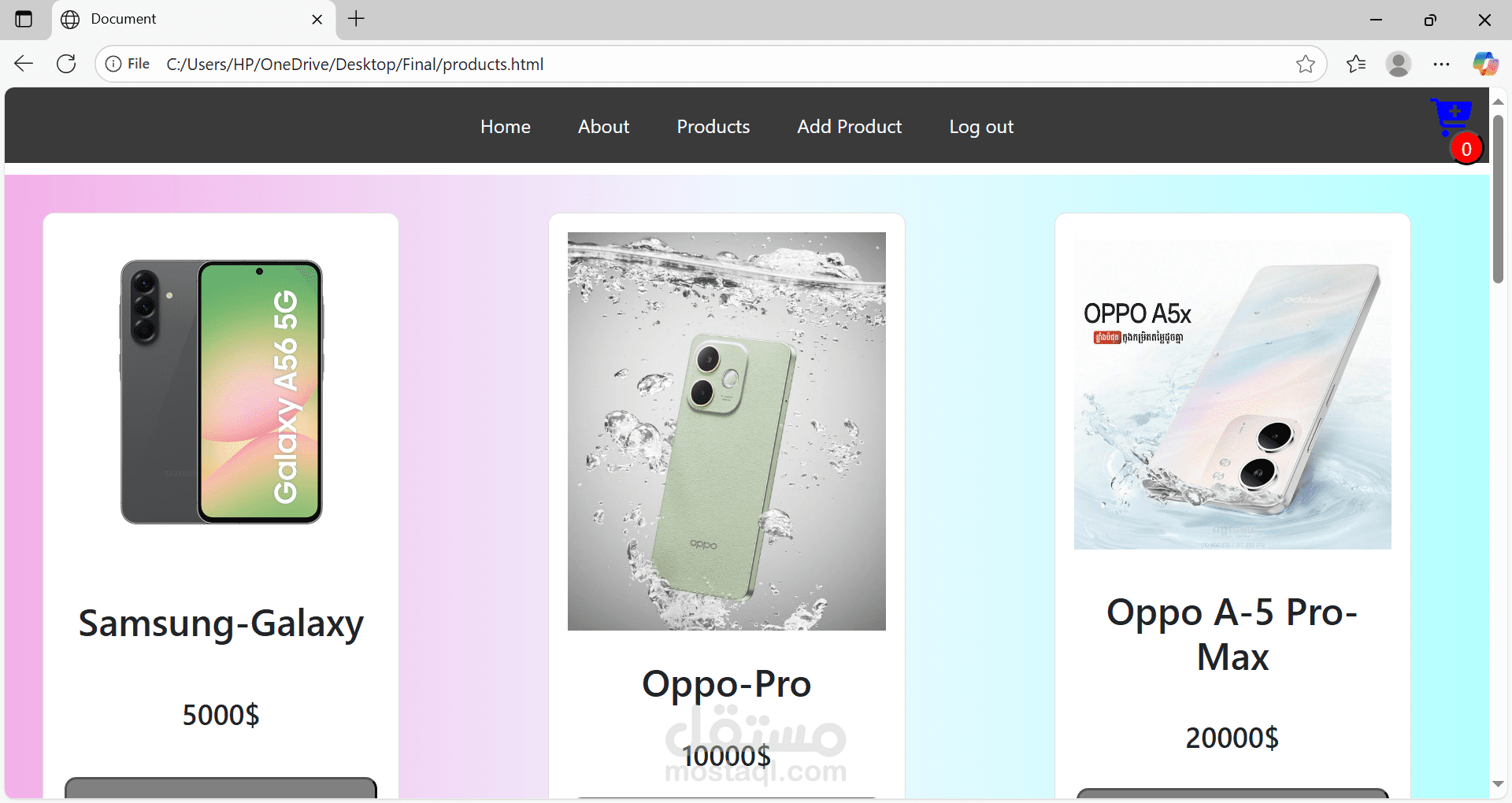
Task: Click the Oppo-Pro product title
Action: (727, 683)
